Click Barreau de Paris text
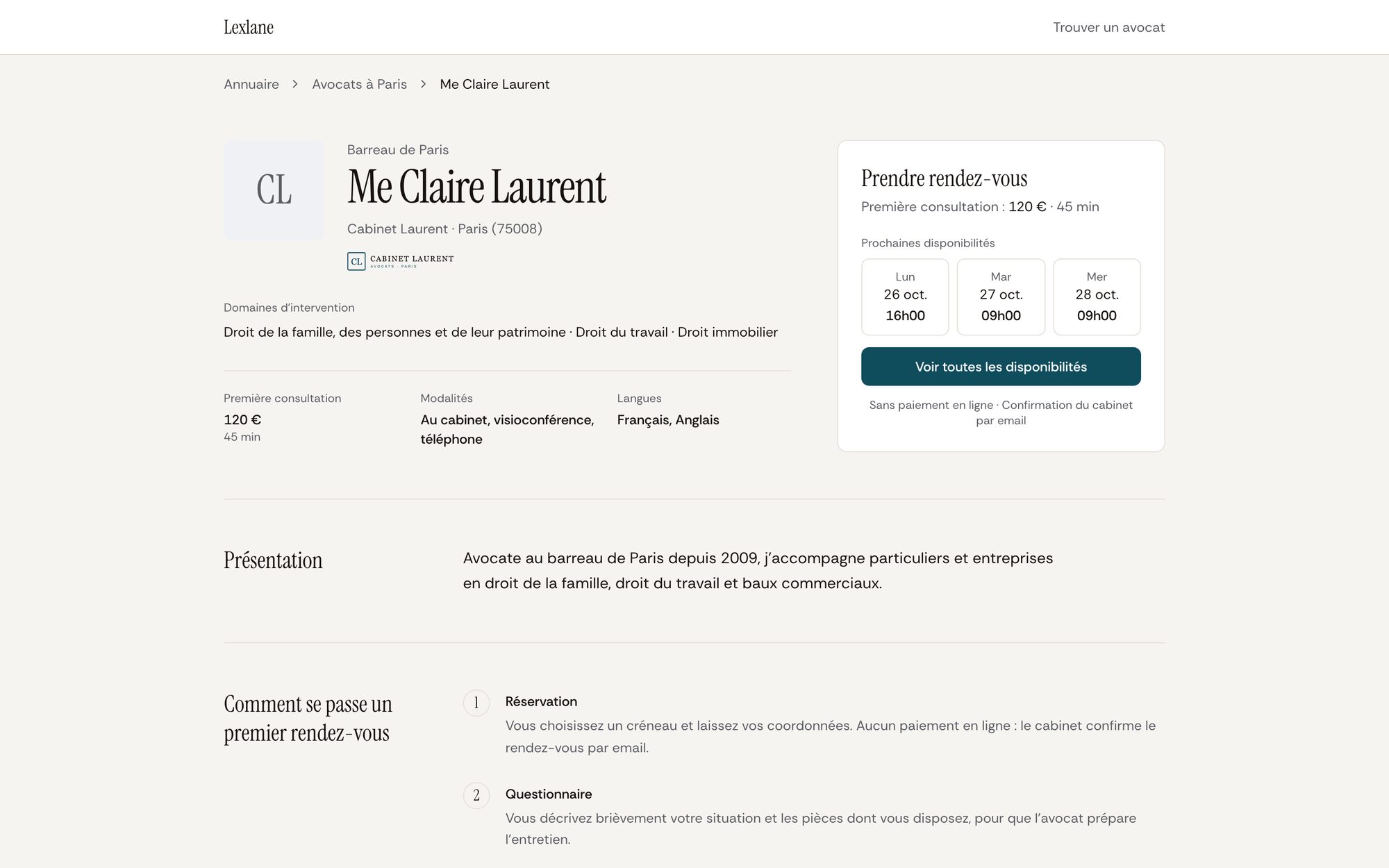1389x868 pixels. 398,150
